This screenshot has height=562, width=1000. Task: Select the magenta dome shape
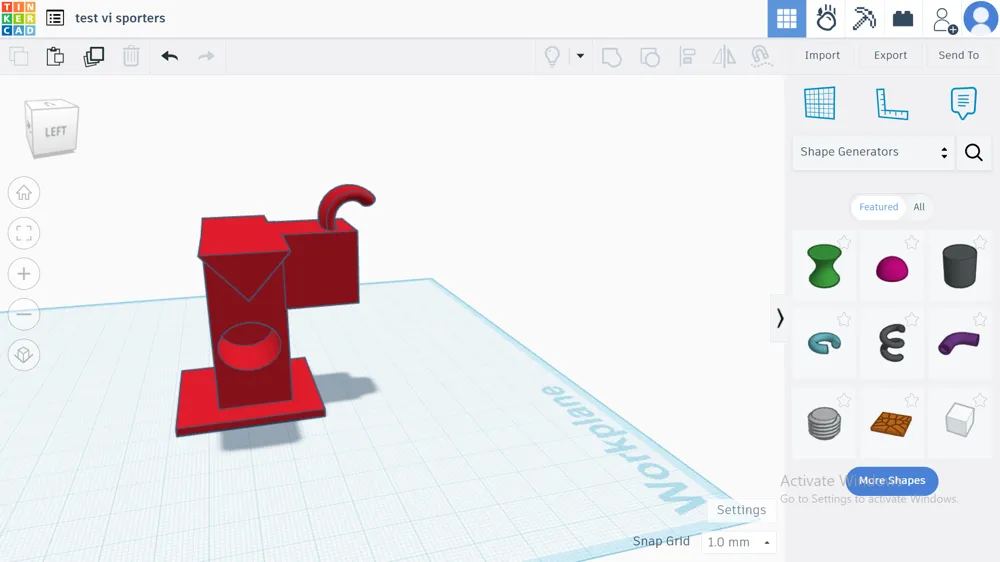(892, 269)
